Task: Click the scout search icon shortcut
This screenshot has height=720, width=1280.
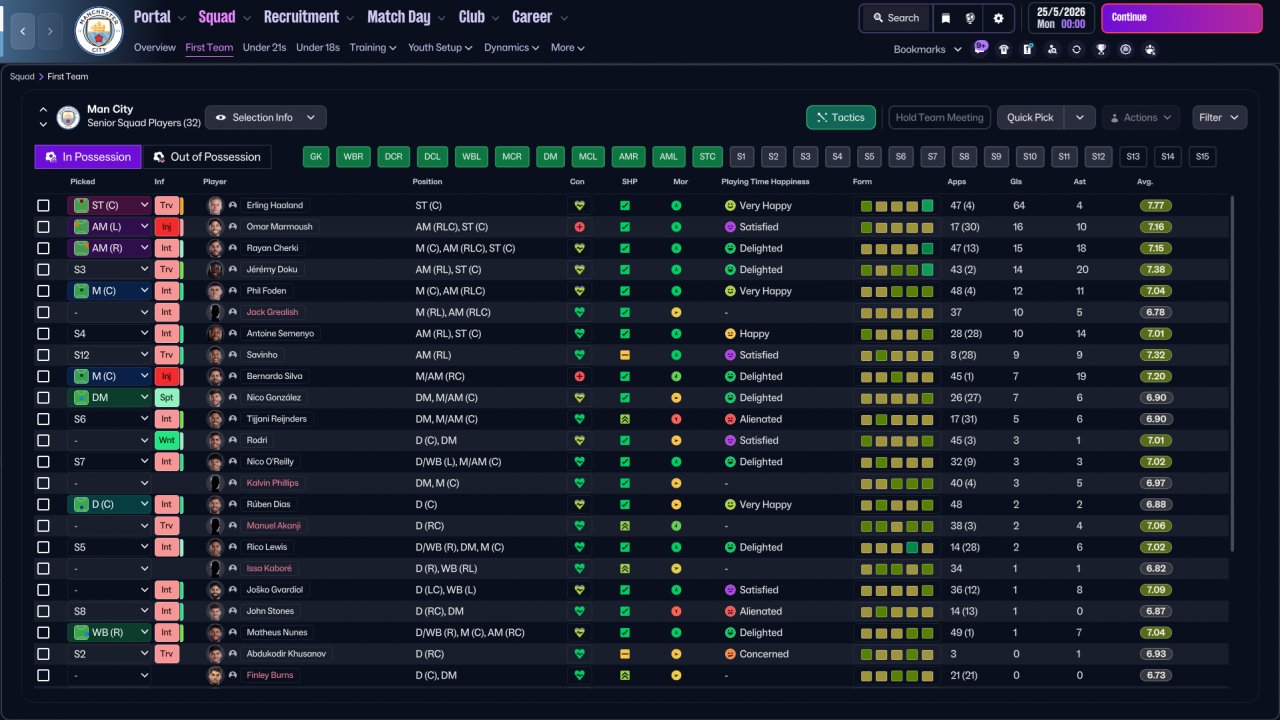Action: coord(1052,49)
